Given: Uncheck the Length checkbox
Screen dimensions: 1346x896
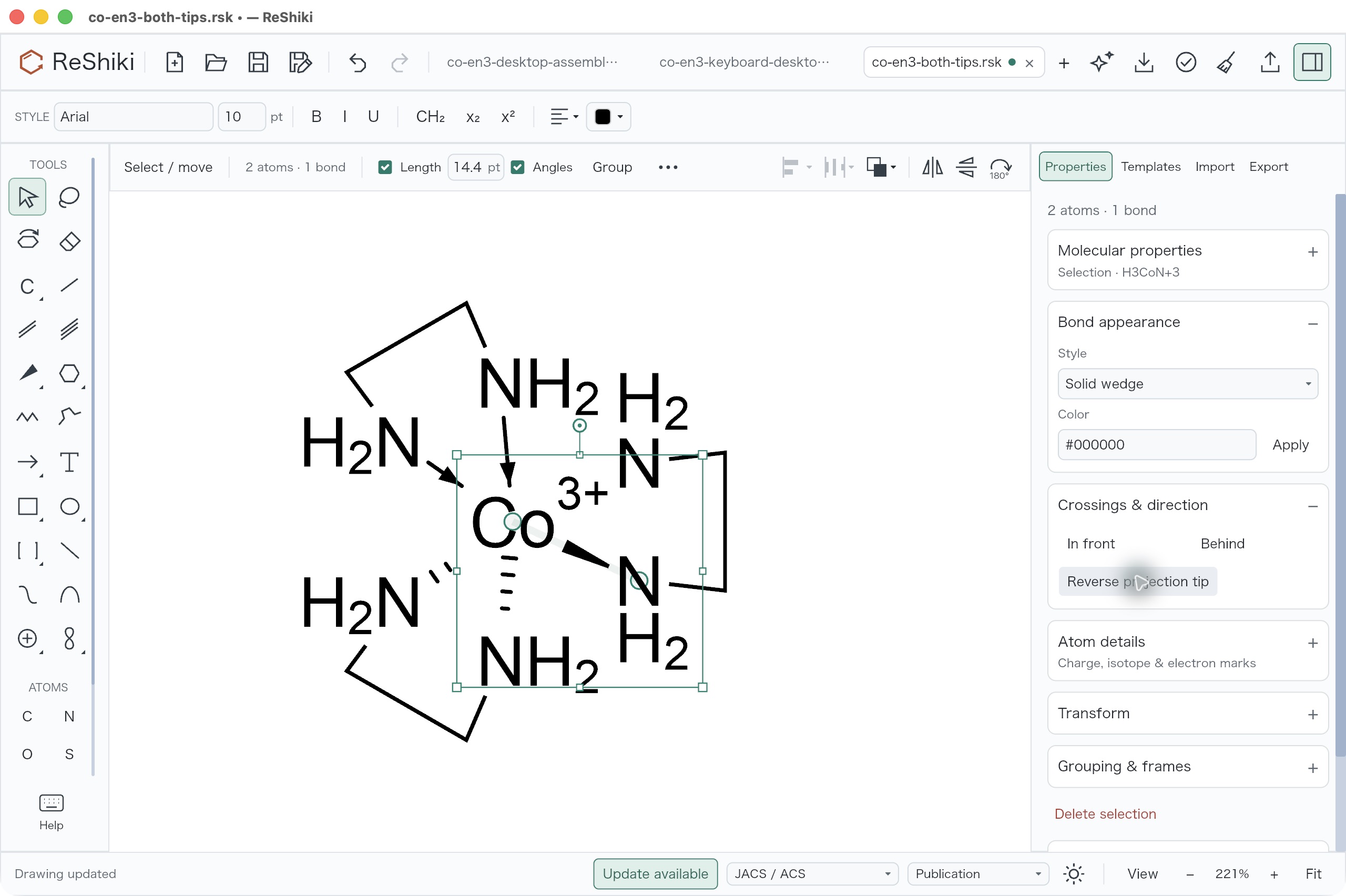Looking at the screenshot, I should point(385,167).
